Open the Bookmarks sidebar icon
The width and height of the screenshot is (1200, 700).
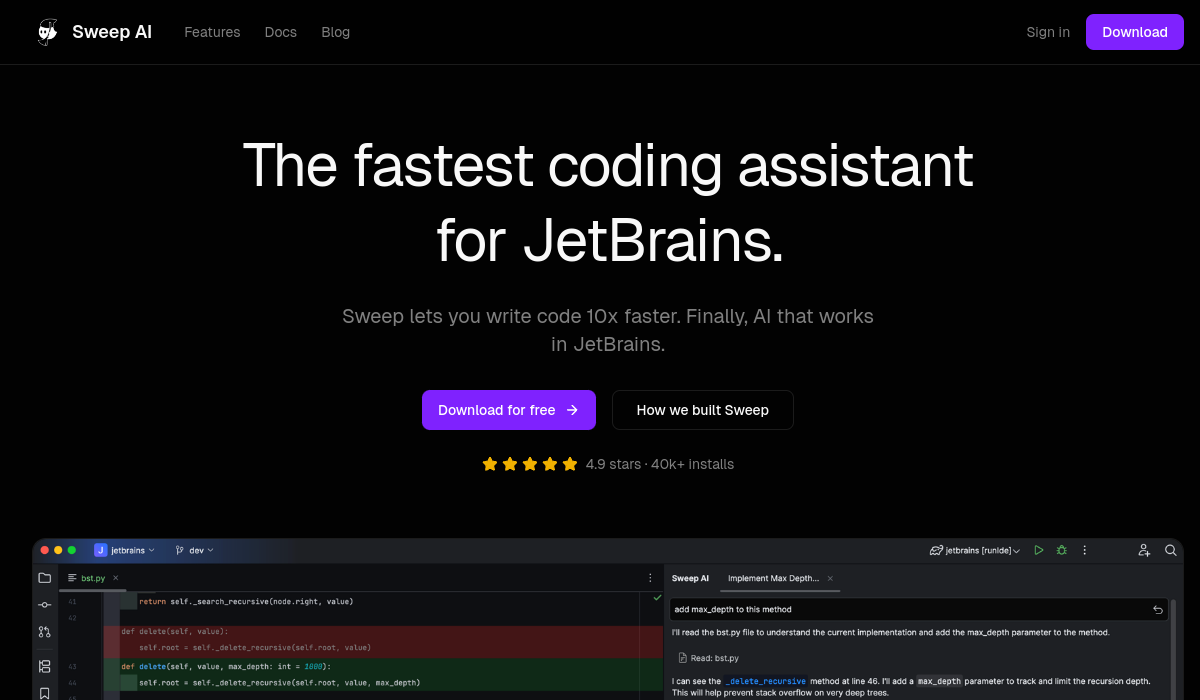(44, 692)
